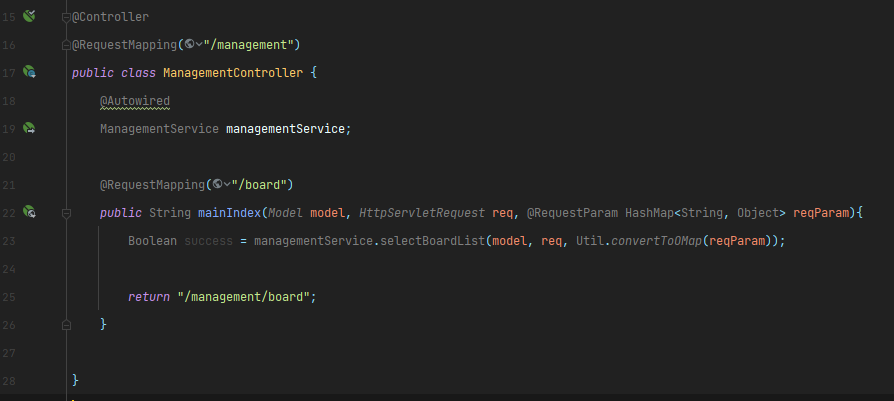Click the fold end marker on line 26
The height and width of the screenshot is (401, 894).
[66, 325]
